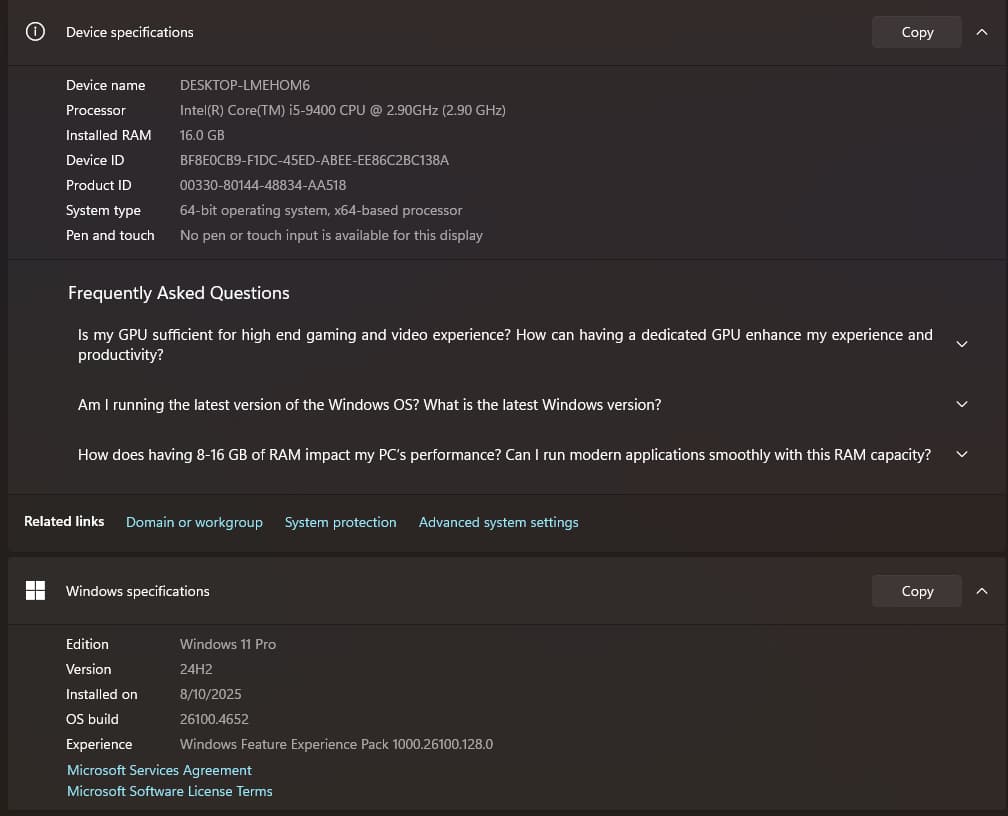Expand the 8-16 GB RAM FAQ chevron
Image resolution: width=1008 pixels, height=816 pixels.
pos(962,455)
